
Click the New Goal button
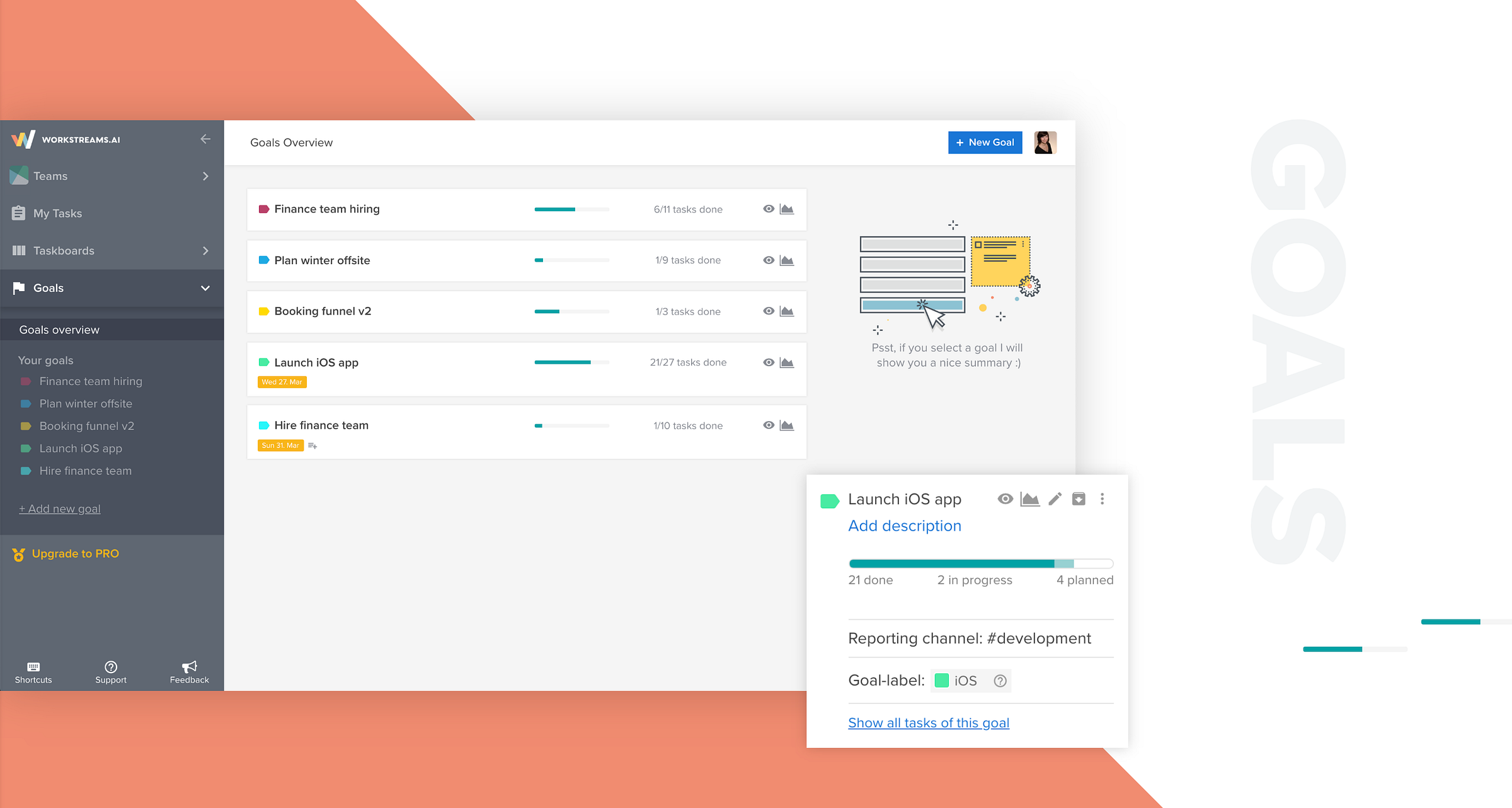985,142
